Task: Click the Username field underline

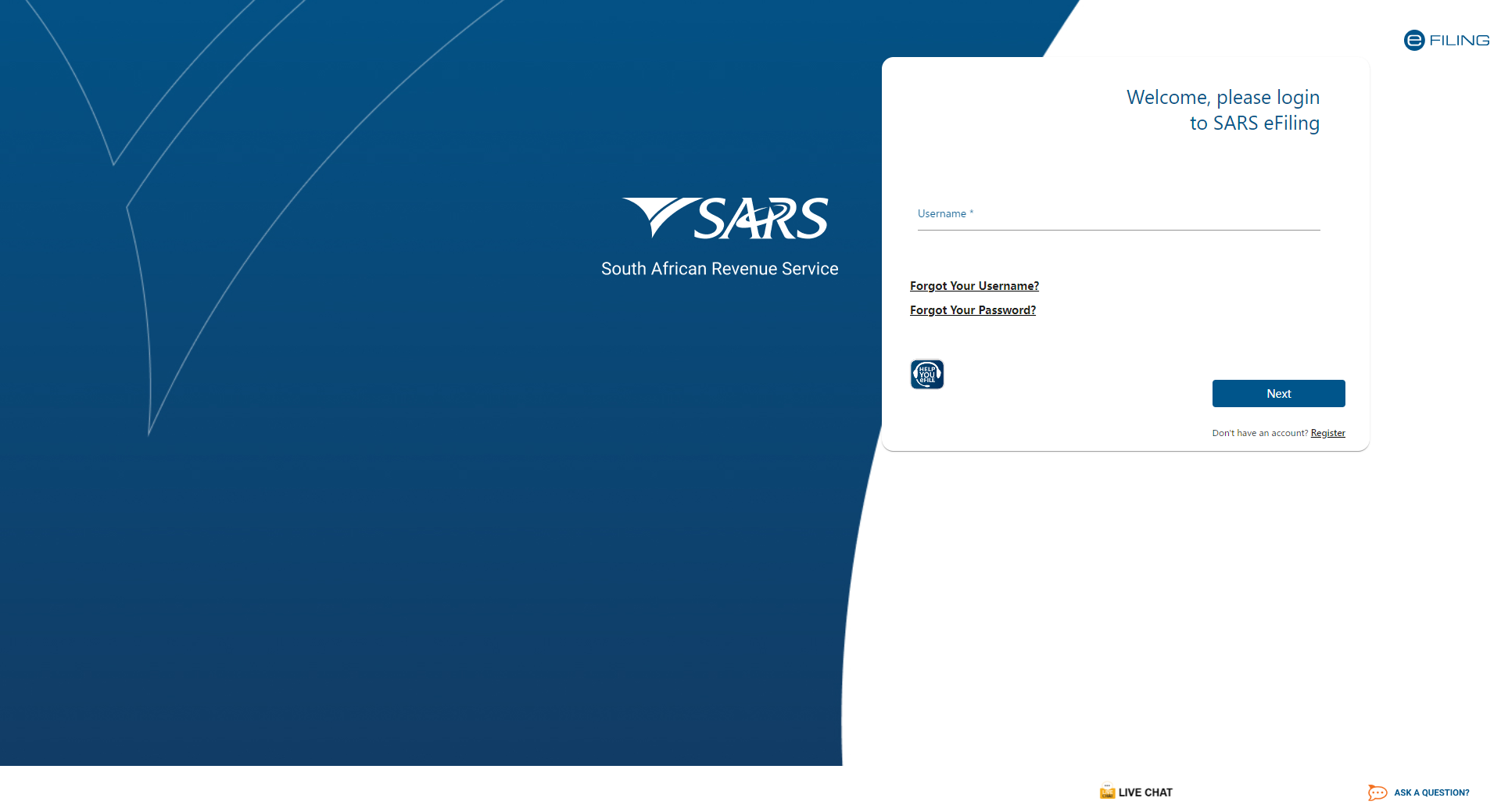Action: pos(1118,229)
